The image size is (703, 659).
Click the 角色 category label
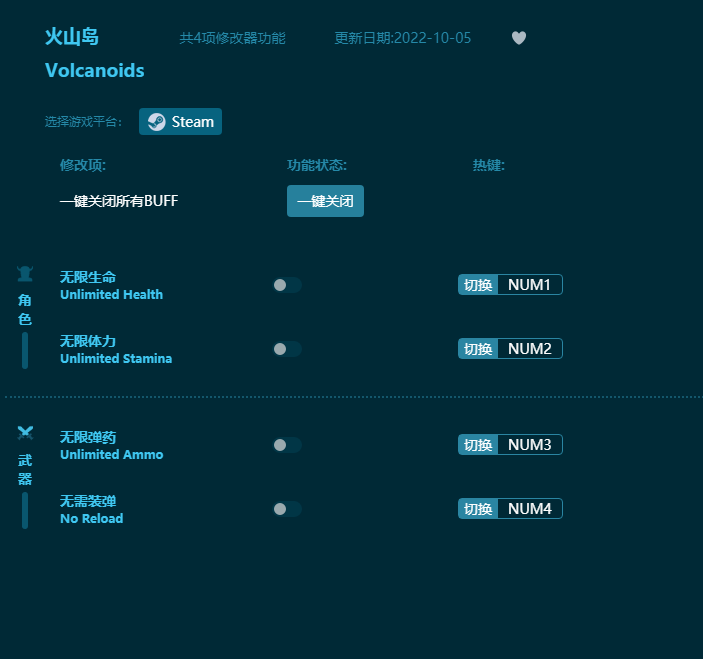(25, 309)
